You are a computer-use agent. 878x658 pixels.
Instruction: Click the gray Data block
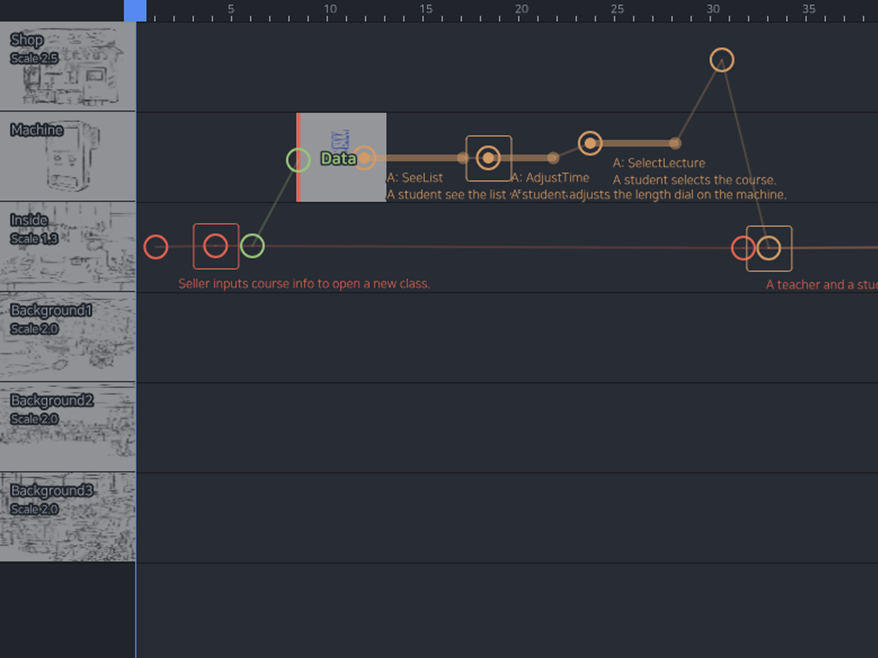pyautogui.click(x=341, y=157)
